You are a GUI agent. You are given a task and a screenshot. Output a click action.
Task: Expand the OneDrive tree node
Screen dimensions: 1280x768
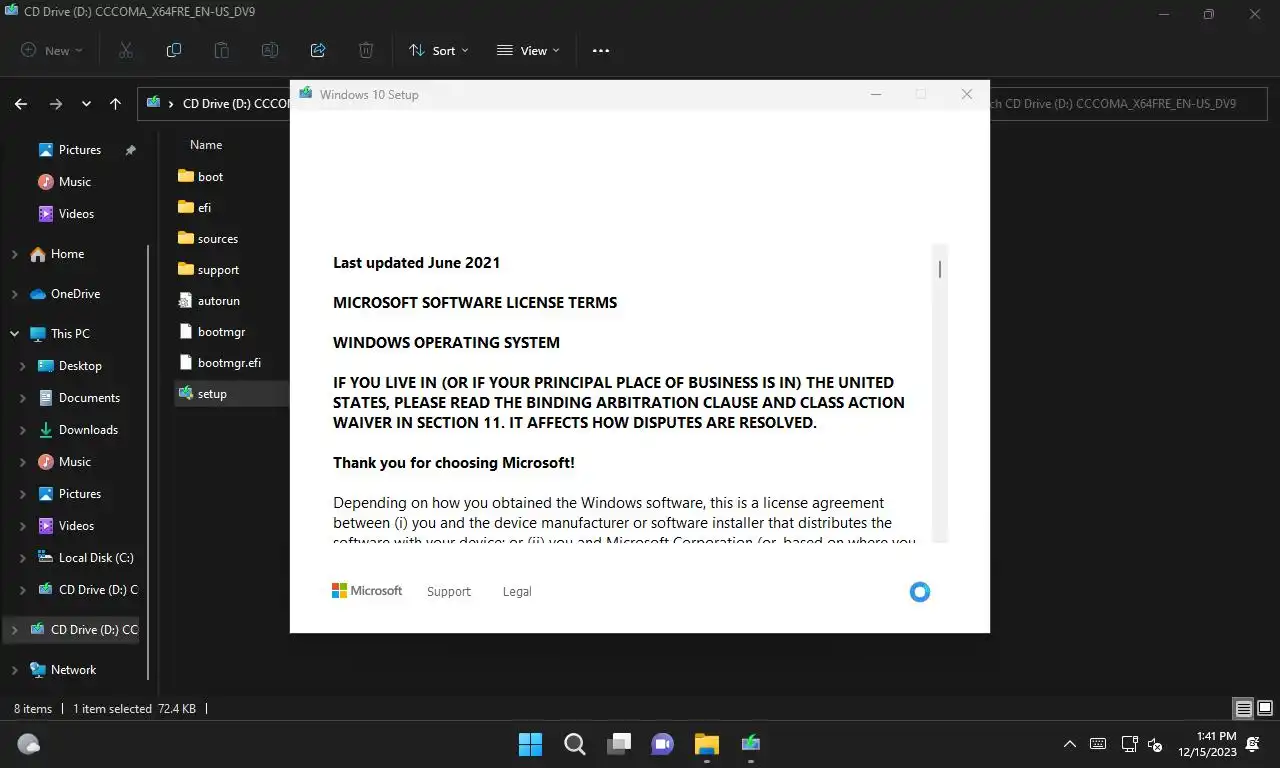15,294
